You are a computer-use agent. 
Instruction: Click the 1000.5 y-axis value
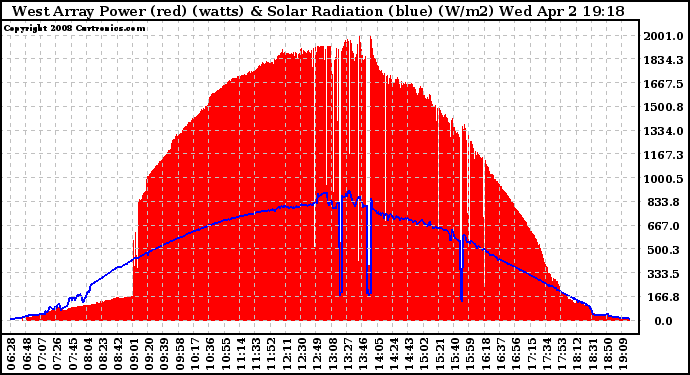(x=664, y=179)
